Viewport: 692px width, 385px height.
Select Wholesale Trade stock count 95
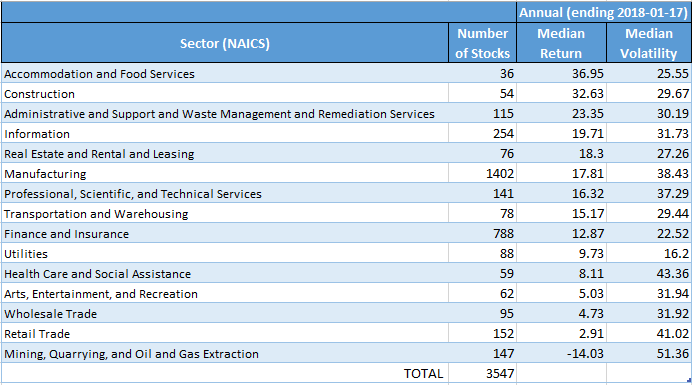[x=482, y=313]
